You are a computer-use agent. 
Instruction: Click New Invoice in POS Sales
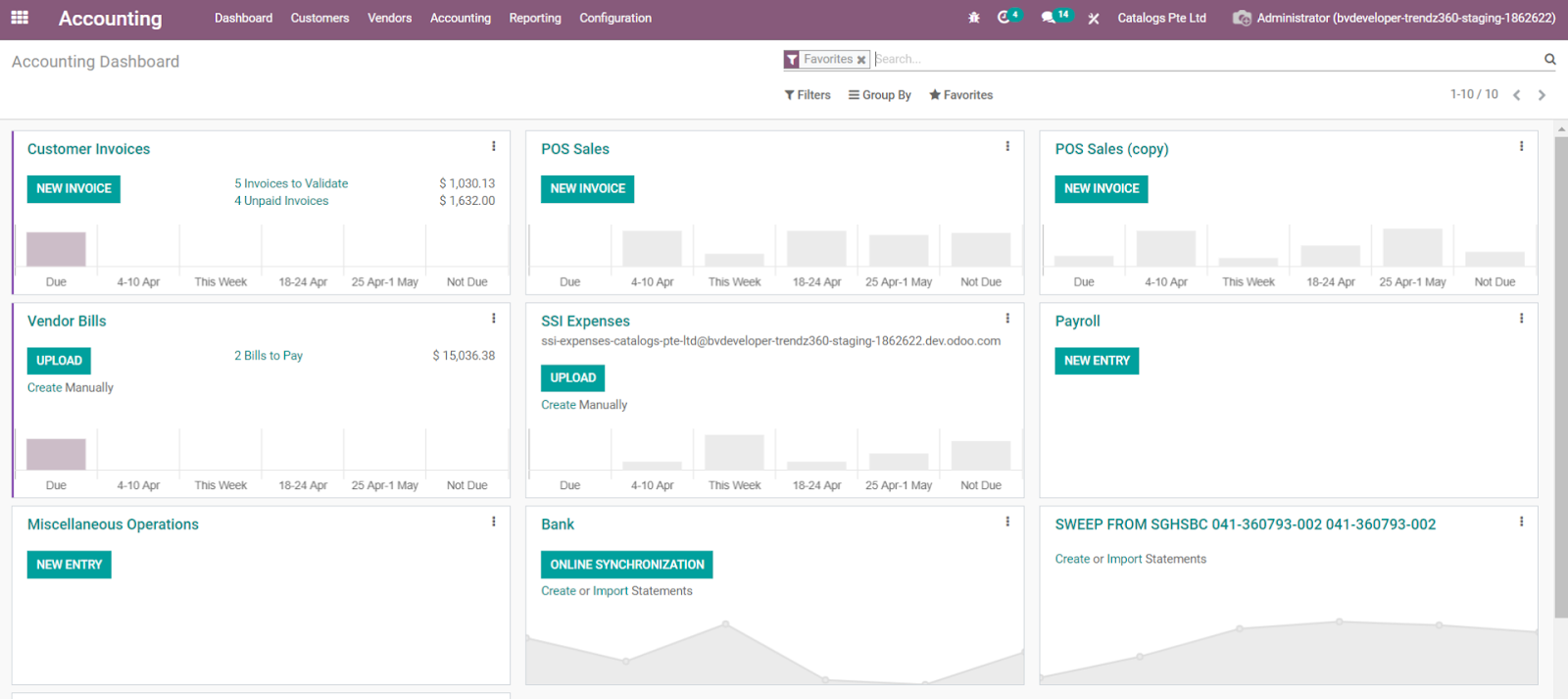587,188
